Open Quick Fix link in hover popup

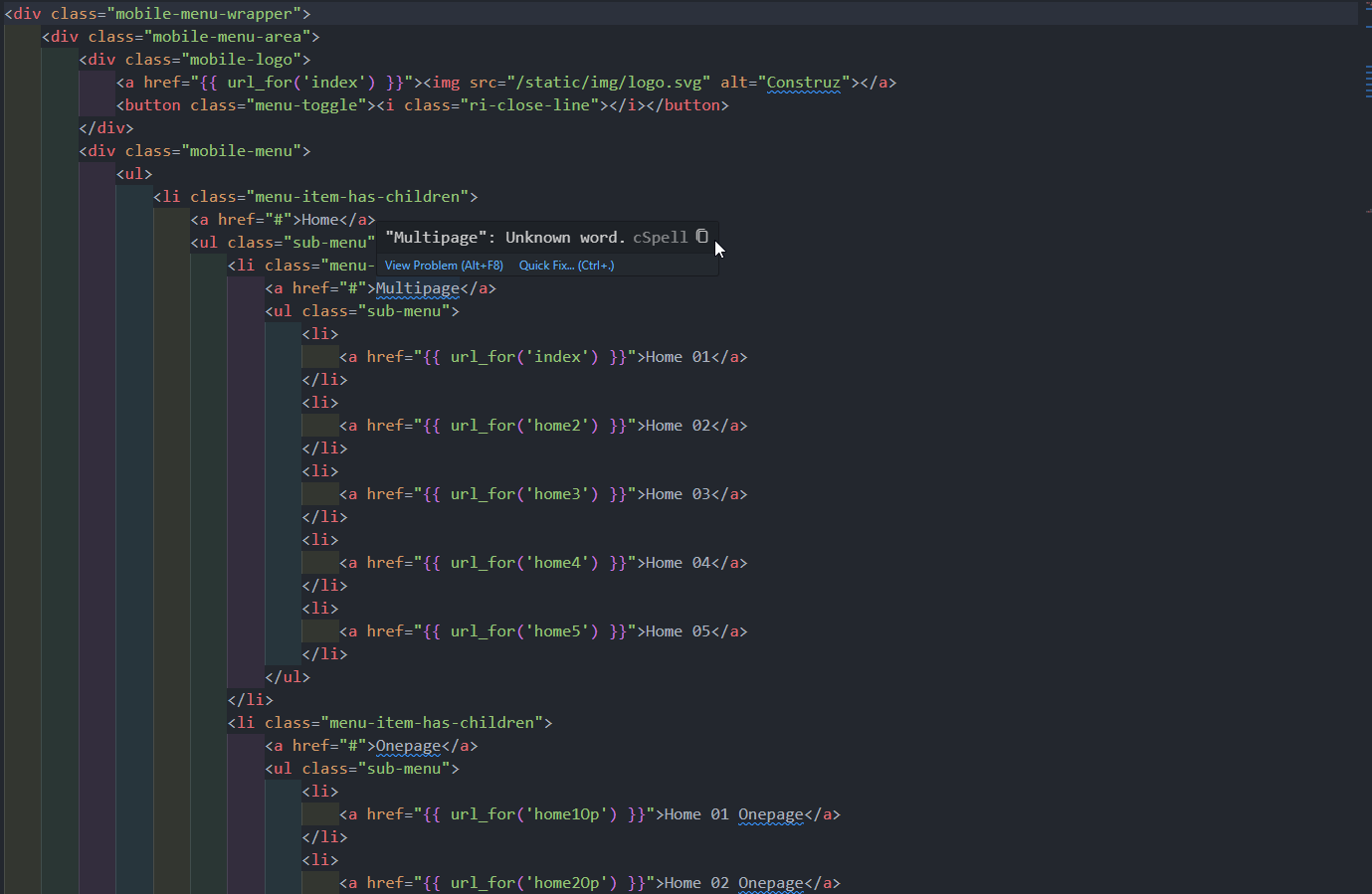click(x=566, y=266)
